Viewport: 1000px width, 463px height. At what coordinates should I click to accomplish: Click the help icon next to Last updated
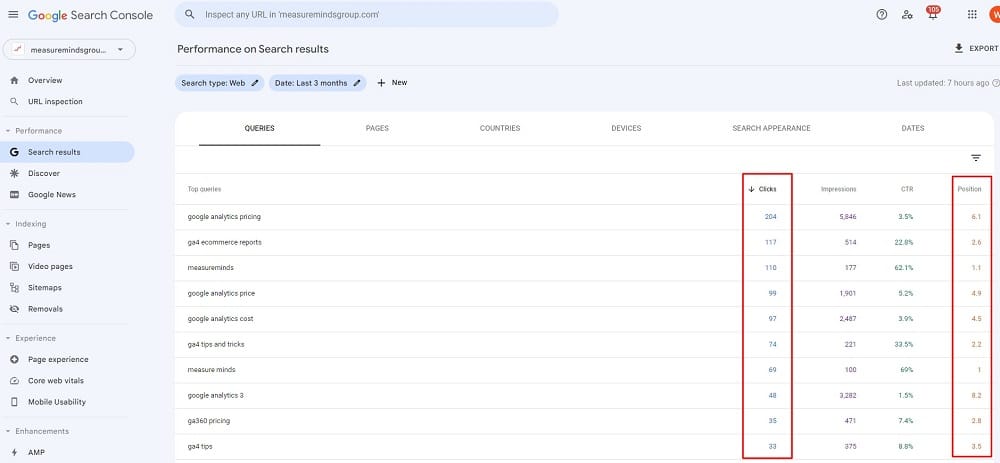(x=996, y=83)
